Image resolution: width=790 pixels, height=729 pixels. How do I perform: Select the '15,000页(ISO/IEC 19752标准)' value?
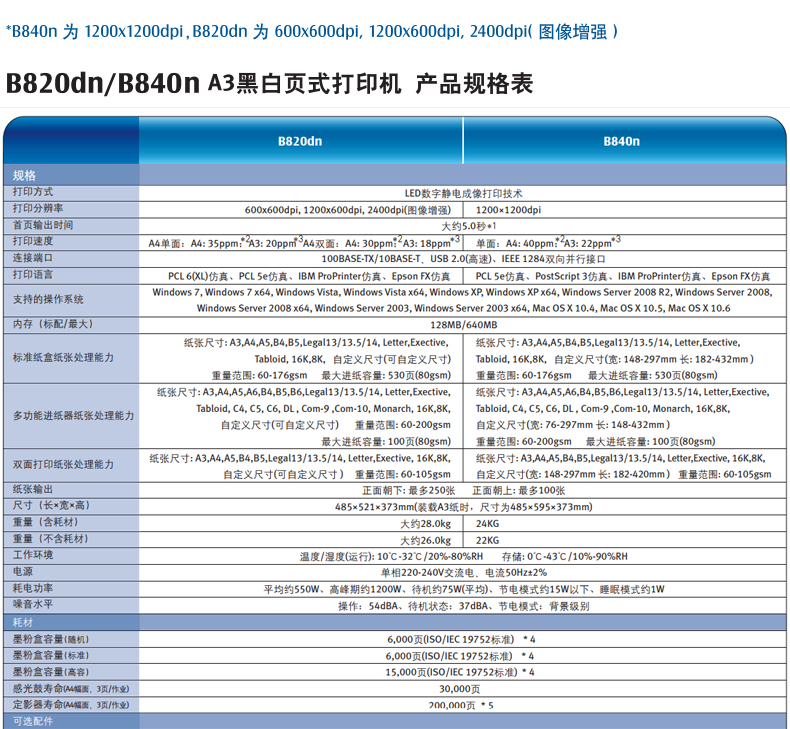coord(451,673)
